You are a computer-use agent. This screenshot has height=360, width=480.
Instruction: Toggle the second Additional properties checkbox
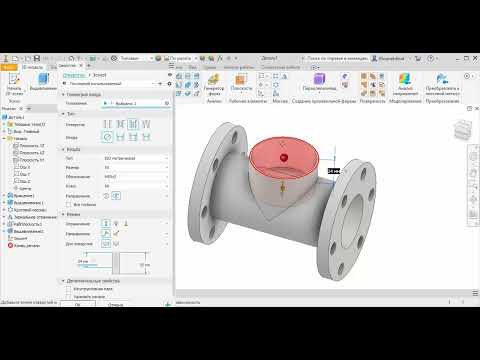tap(69, 296)
